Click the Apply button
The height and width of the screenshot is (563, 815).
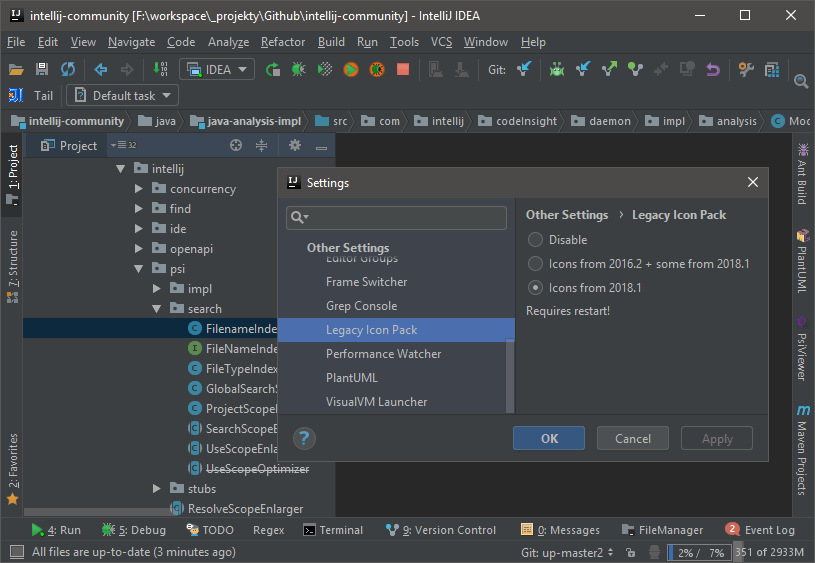coord(717,438)
